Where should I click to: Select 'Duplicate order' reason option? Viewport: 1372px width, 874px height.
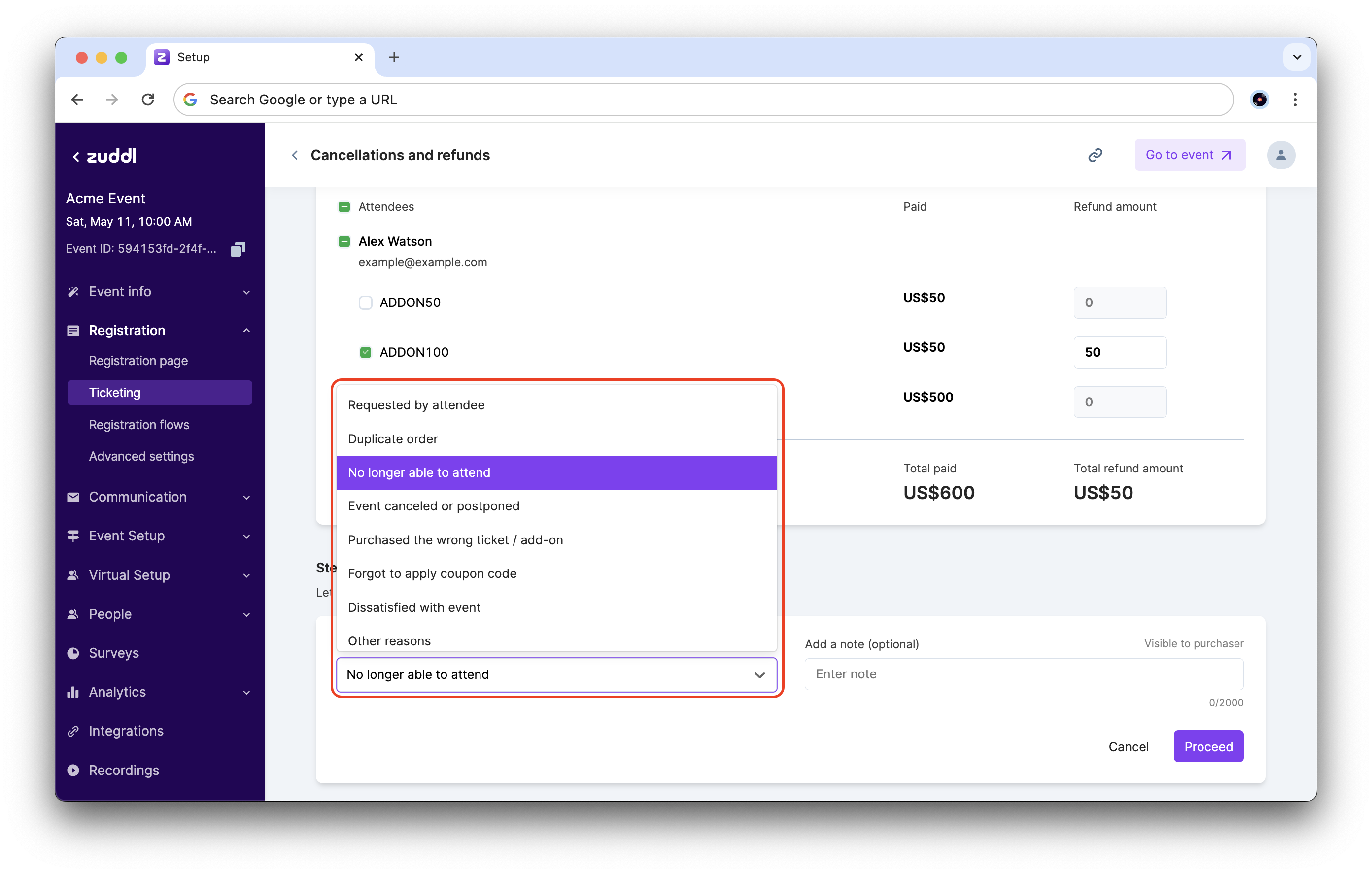[x=393, y=438]
